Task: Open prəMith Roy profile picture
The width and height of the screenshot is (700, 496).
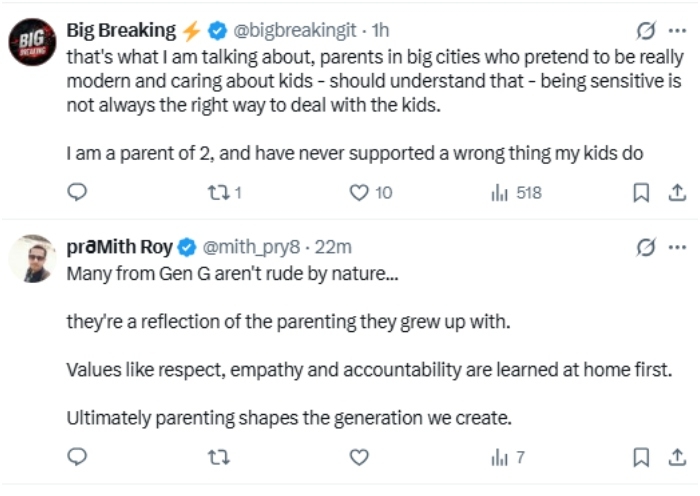Action: click(33, 258)
